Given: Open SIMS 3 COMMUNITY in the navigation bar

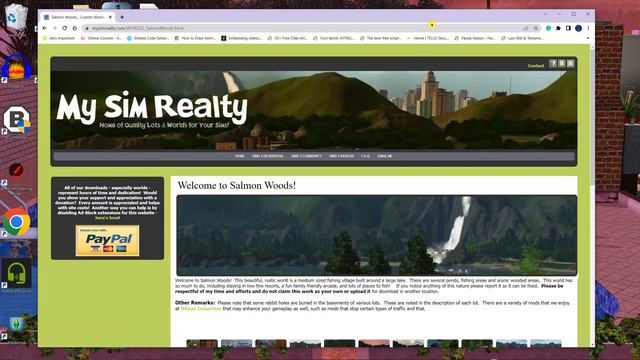Looking at the screenshot, I should [x=306, y=156].
